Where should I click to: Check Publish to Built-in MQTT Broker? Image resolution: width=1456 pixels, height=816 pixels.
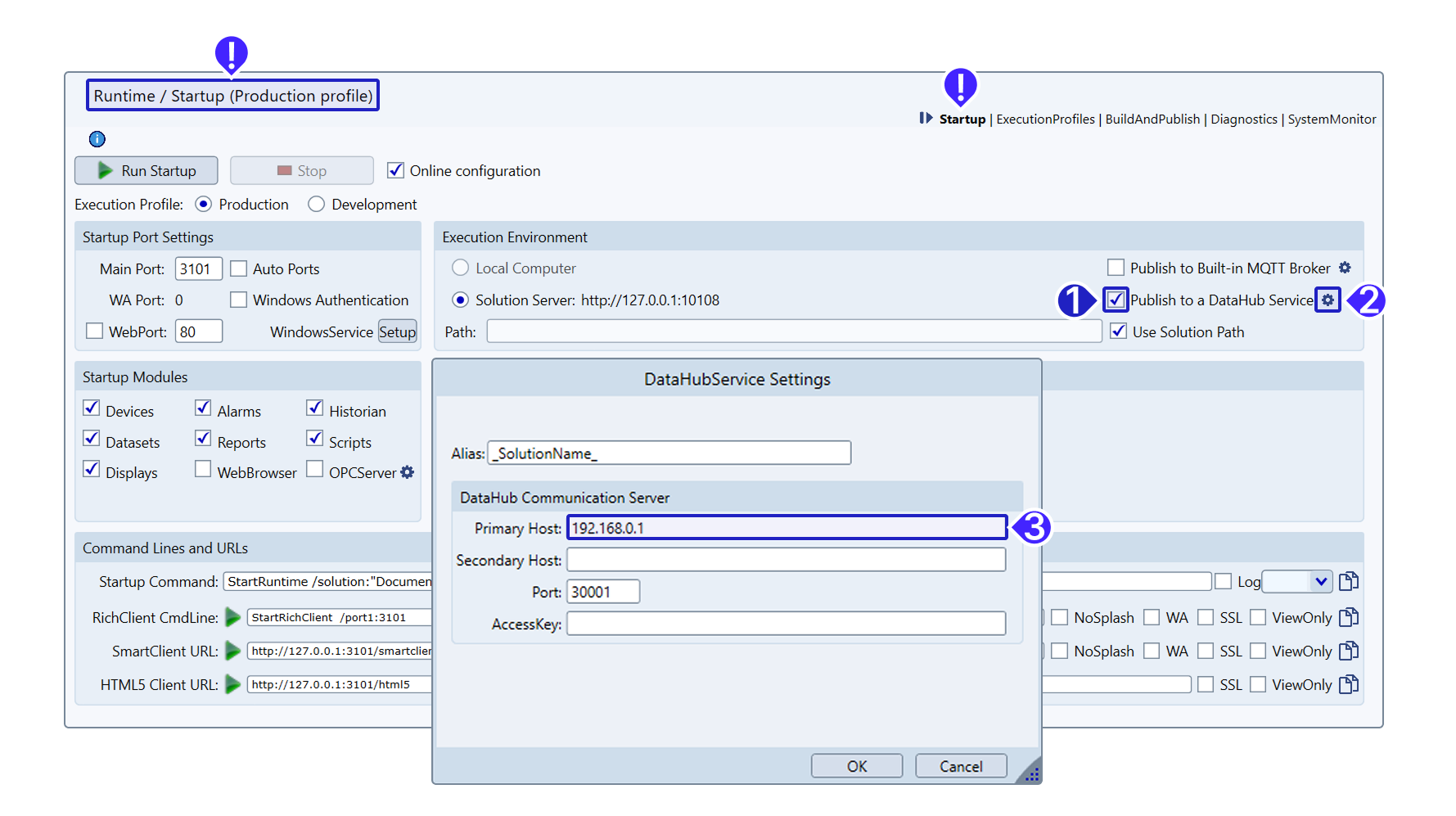(x=1116, y=268)
